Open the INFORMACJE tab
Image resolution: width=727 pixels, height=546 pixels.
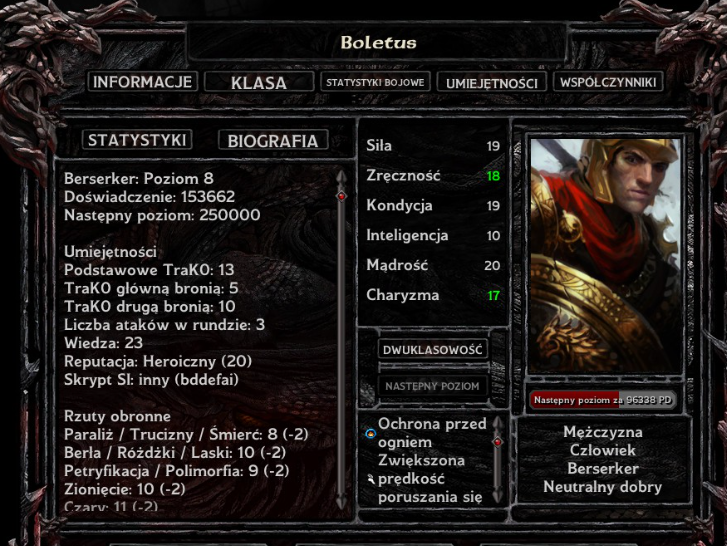142,82
